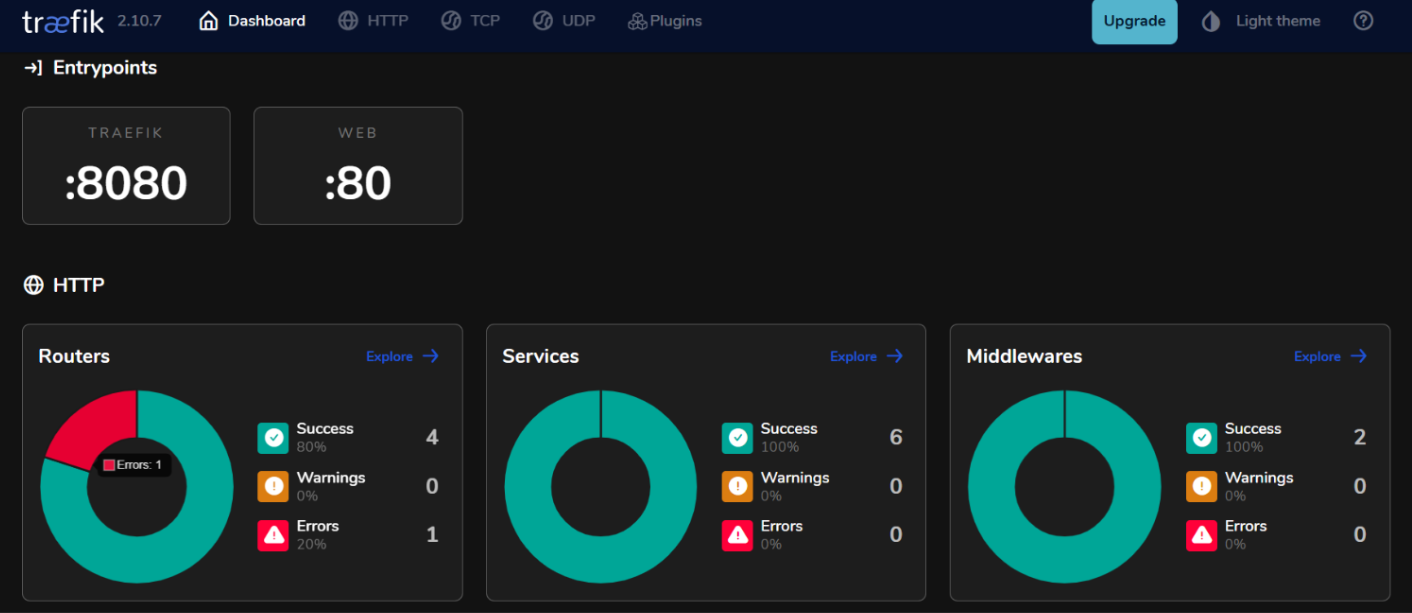1412x613 pixels.
Task: Click Middlewares Errors triangle icon
Action: 1202,535
